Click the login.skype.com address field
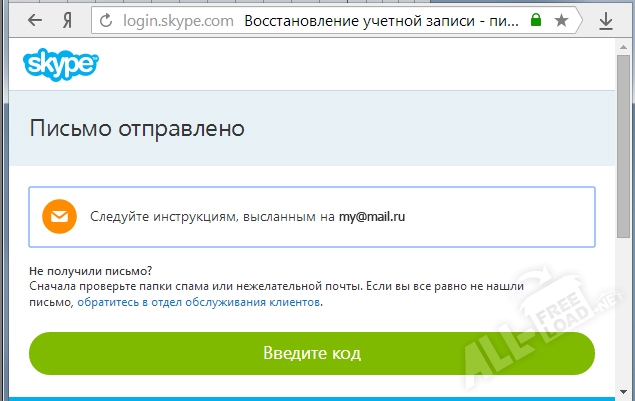Viewport: 635px width, 401px height. [178, 20]
